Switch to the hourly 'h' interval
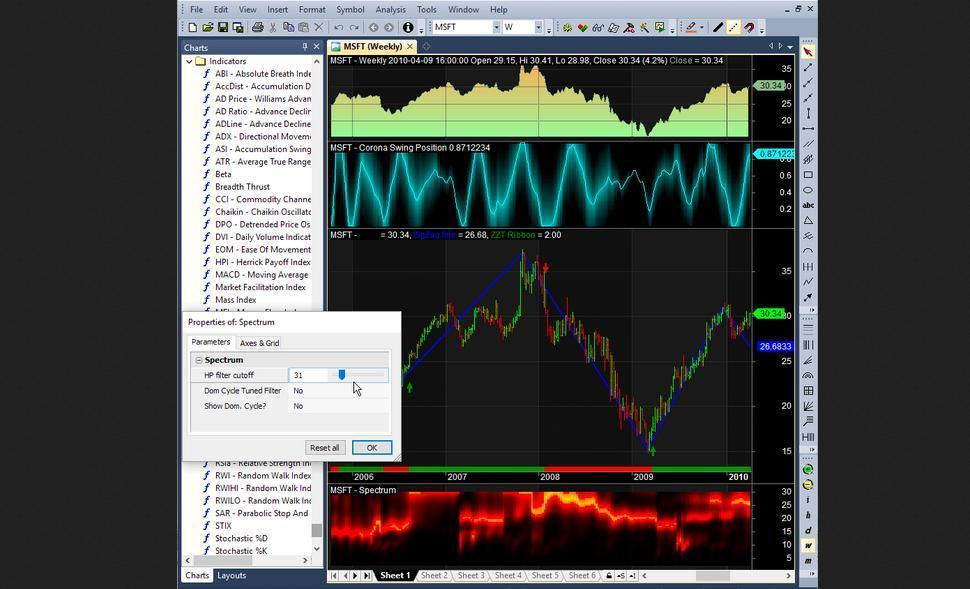The width and height of the screenshot is (970, 589). click(808, 515)
